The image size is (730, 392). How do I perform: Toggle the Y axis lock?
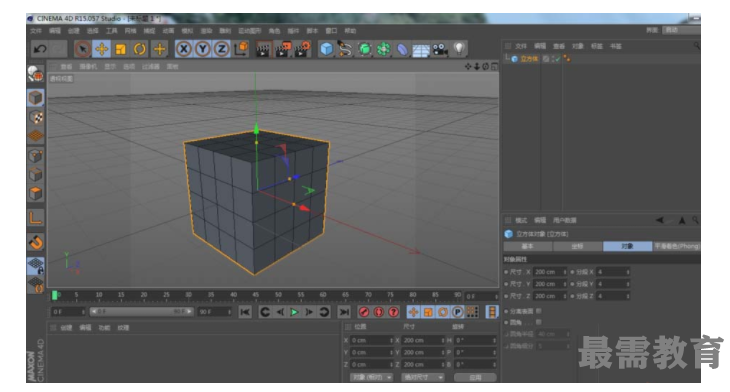coord(203,49)
